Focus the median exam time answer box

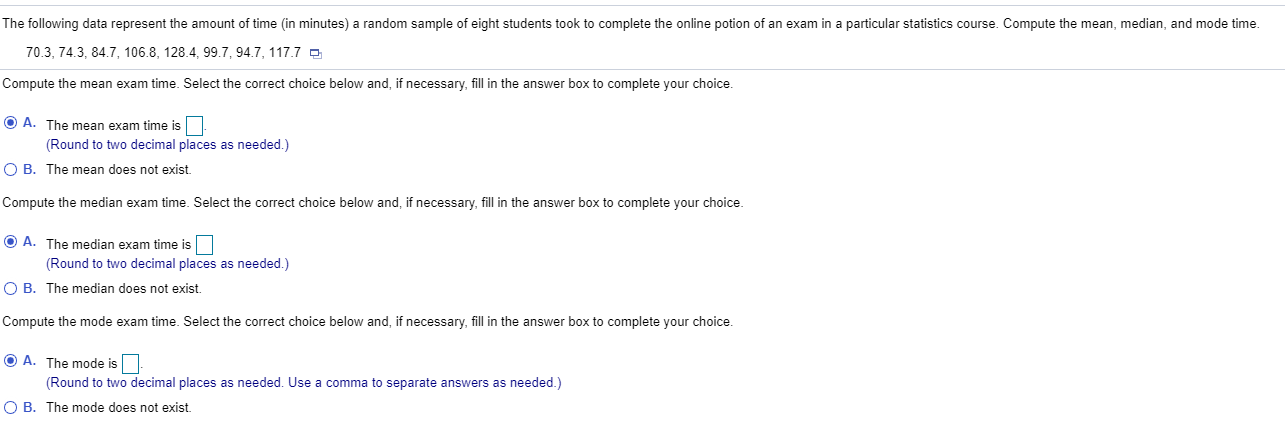tap(204, 244)
